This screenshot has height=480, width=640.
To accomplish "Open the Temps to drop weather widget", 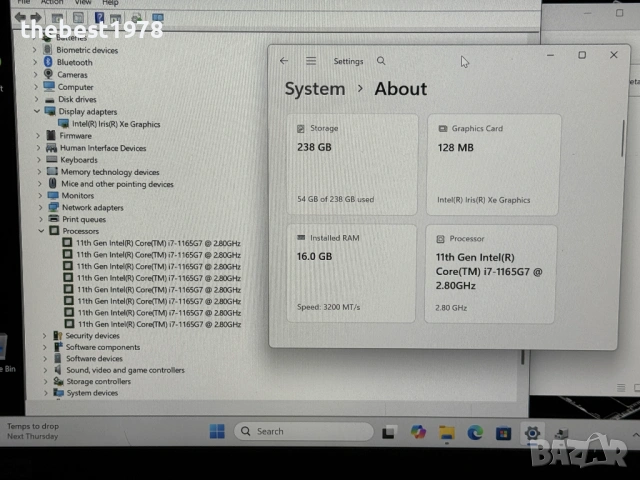I will 33,431.
